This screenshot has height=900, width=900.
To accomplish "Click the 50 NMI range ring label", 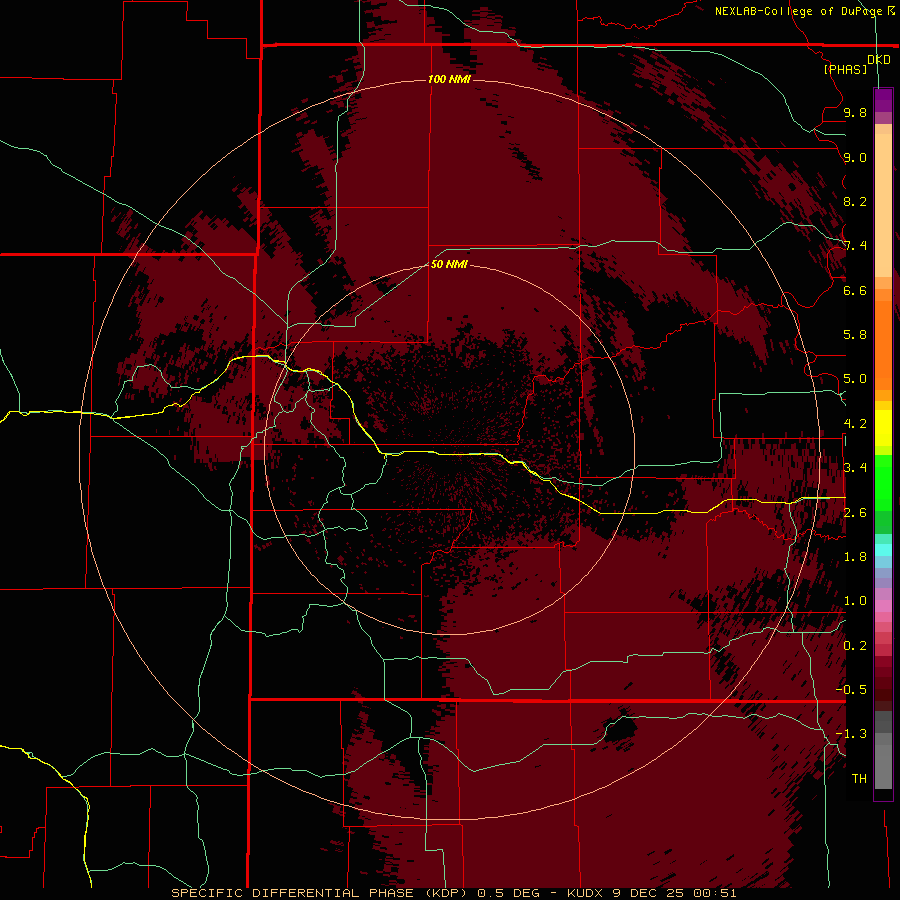I will tap(449, 264).
